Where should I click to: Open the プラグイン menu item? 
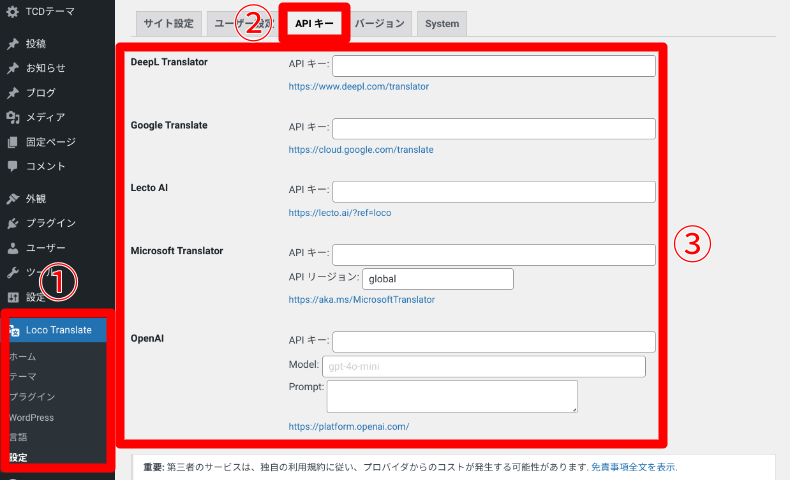tap(51, 223)
